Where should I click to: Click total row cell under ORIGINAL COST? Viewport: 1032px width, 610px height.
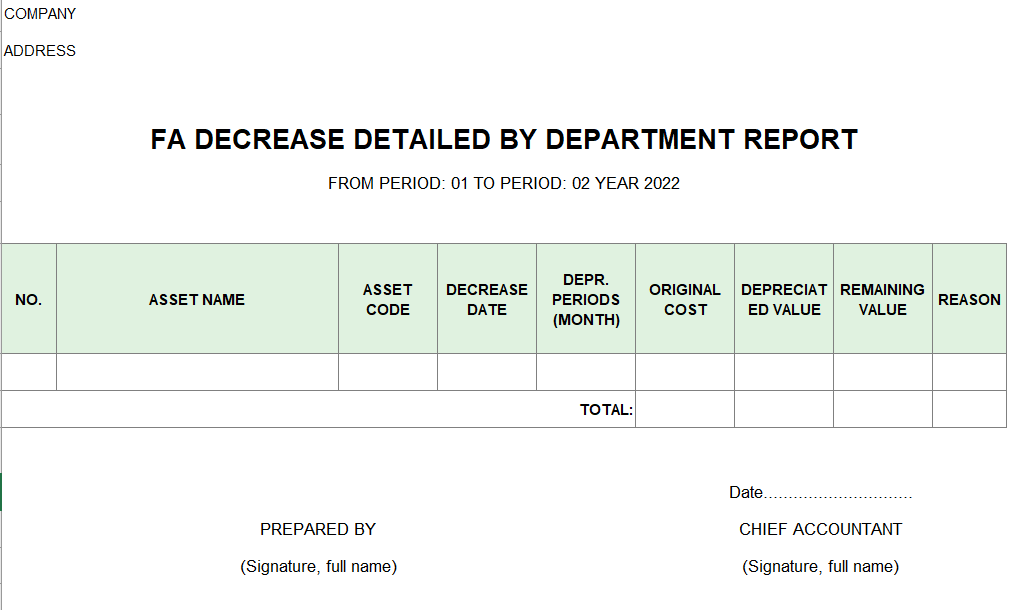pyautogui.click(x=685, y=409)
